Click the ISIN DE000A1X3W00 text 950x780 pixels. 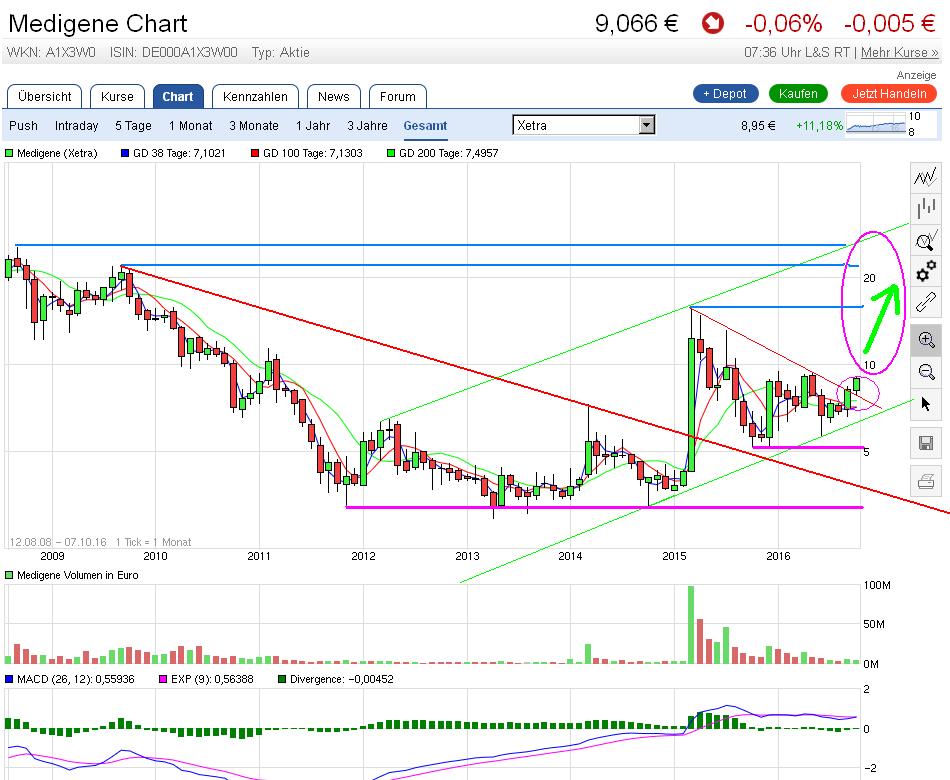click(x=173, y=53)
